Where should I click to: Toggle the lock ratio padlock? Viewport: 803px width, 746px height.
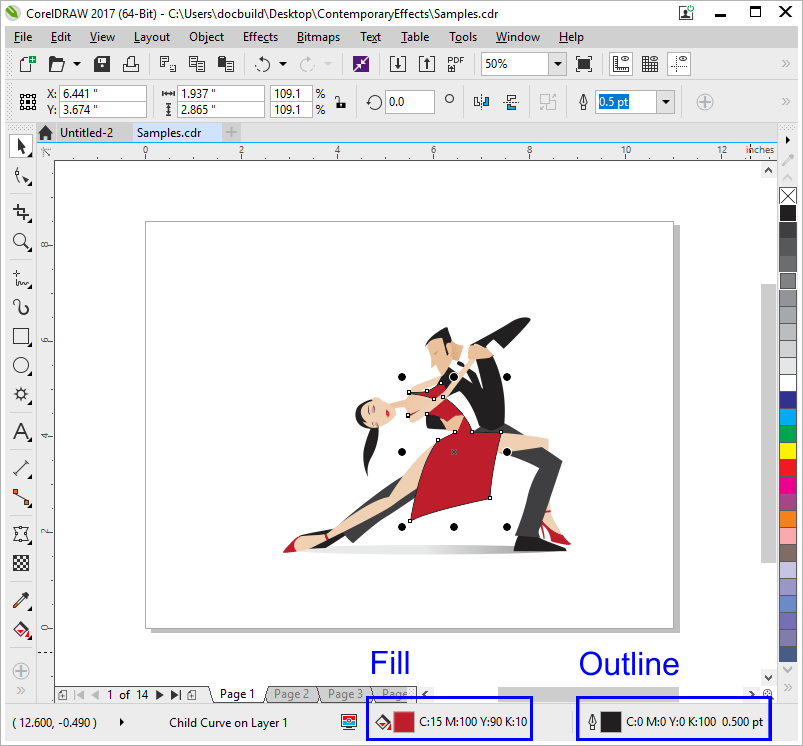pyautogui.click(x=340, y=102)
